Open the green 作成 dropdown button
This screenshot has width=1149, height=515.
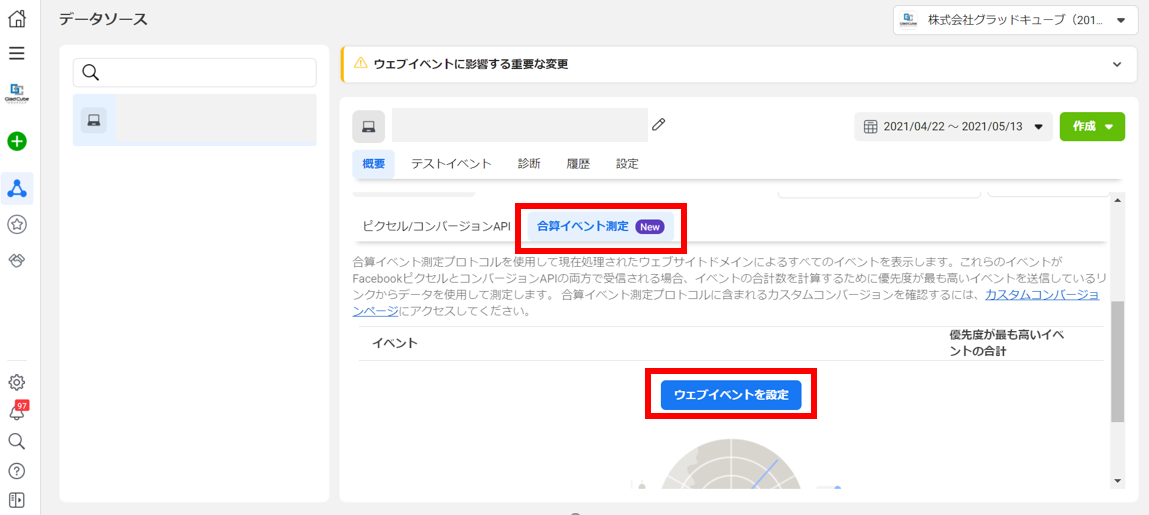coord(1093,127)
